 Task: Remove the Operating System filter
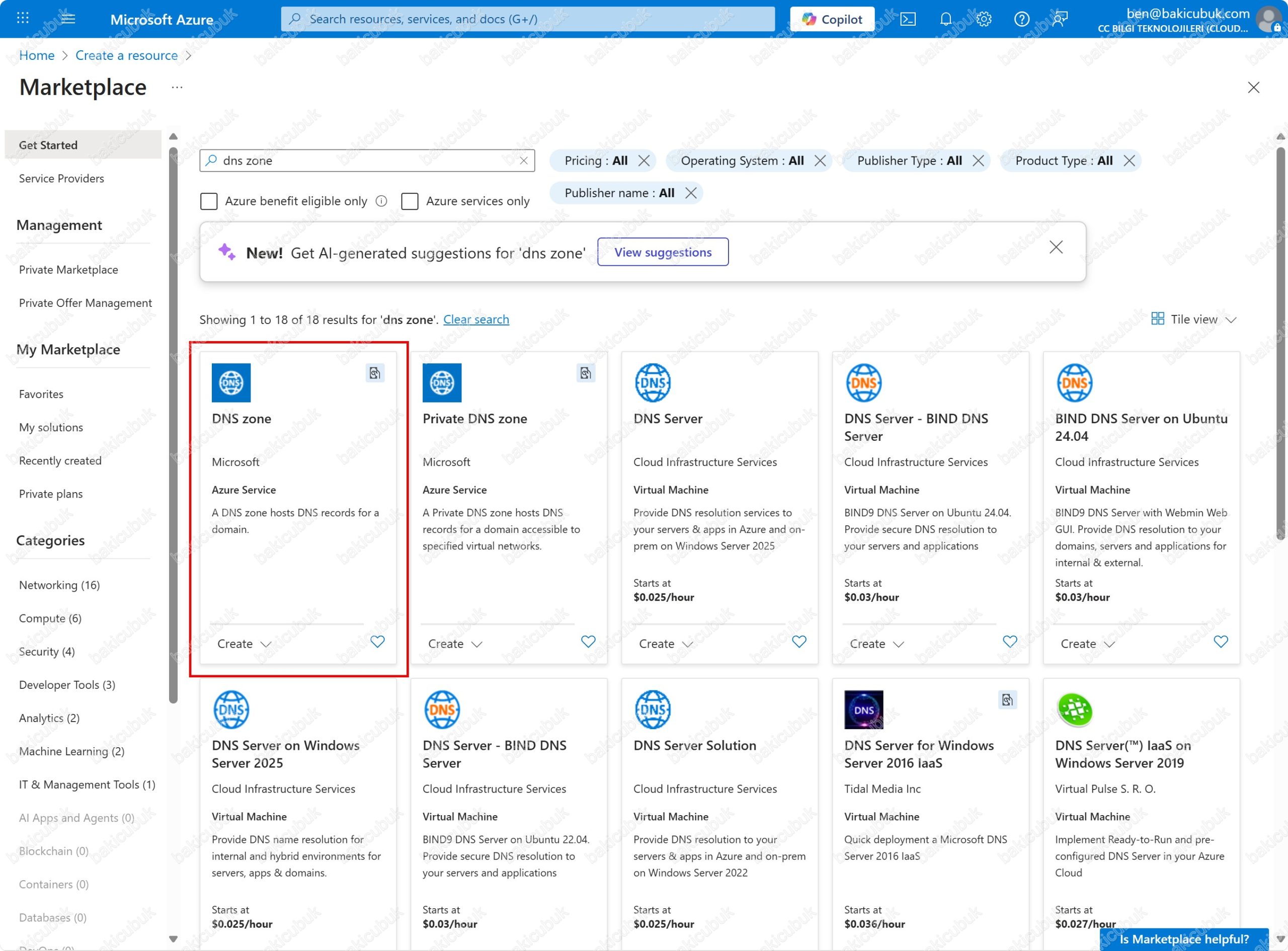820,161
